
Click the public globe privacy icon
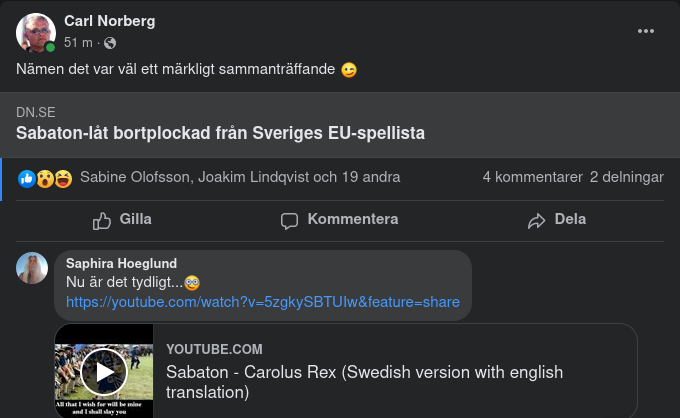tap(110, 43)
